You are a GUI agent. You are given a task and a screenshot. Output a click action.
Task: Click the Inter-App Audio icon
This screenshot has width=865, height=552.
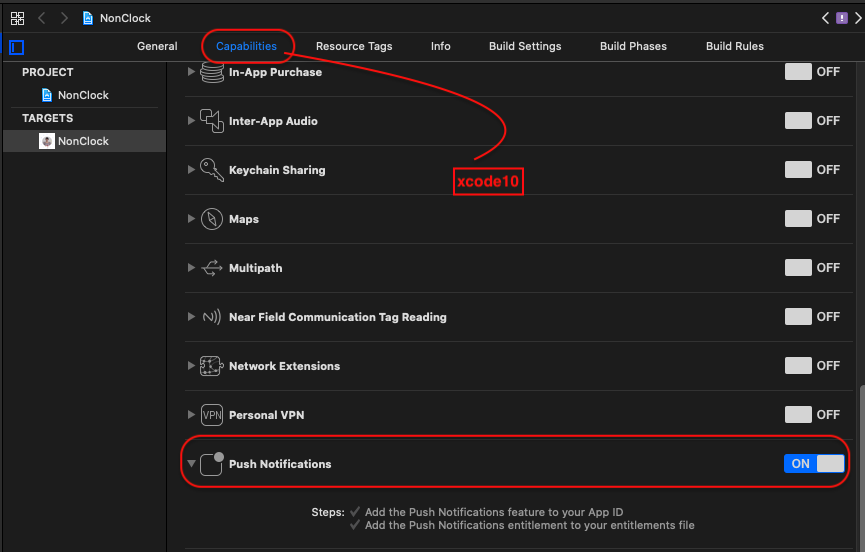[x=212, y=121]
